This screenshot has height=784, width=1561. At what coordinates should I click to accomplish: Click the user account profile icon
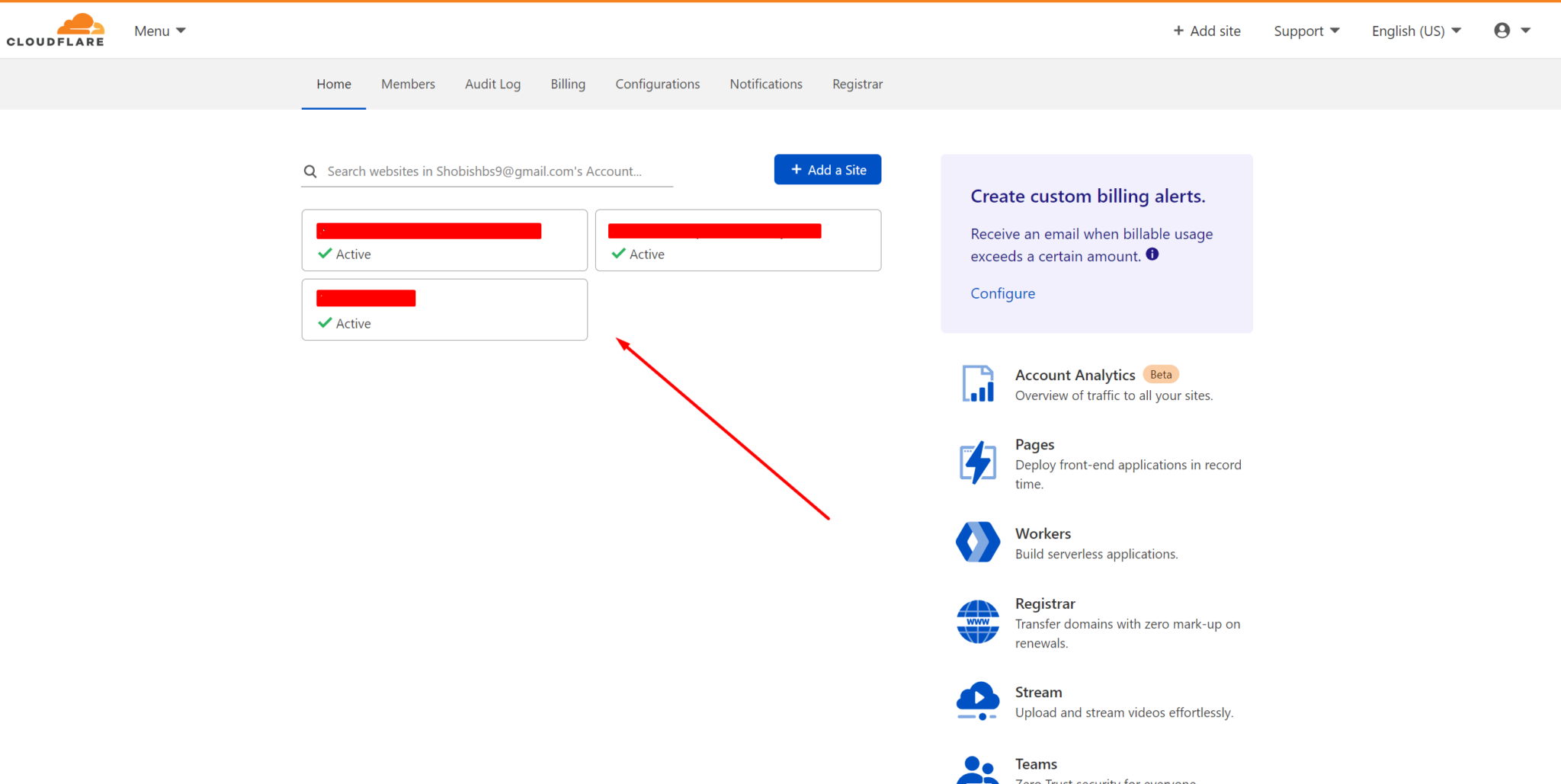coord(1501,30)
